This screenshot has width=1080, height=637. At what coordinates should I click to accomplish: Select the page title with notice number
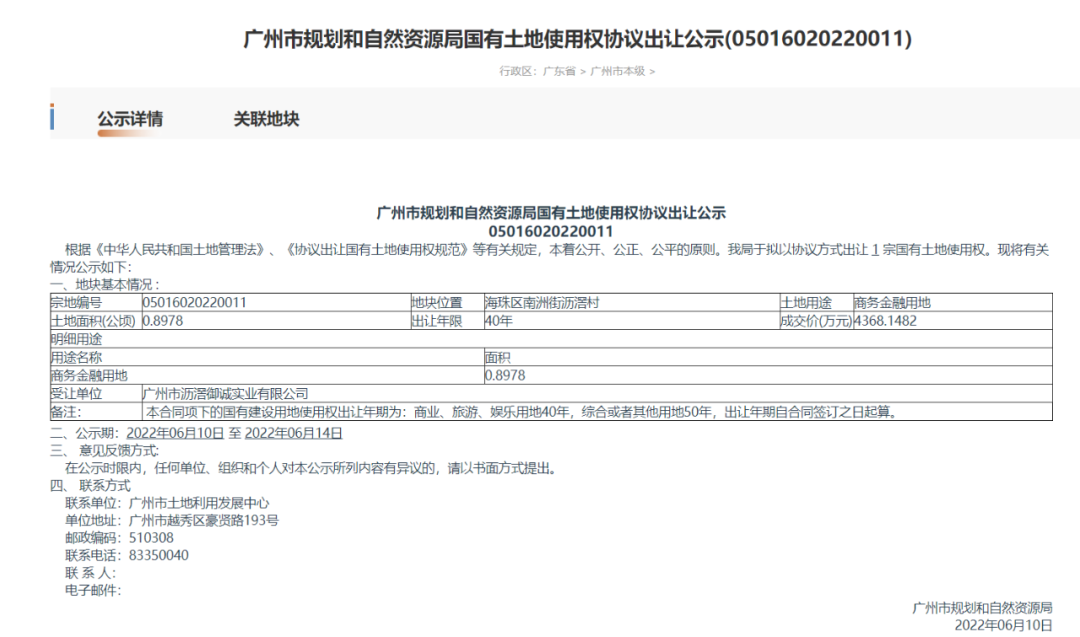578,39
